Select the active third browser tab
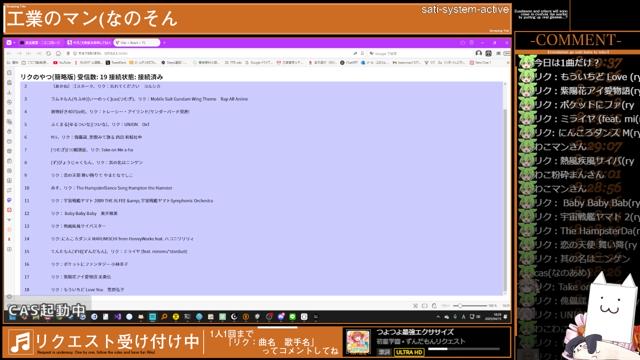Screen dimensions: 640x360 136,42
